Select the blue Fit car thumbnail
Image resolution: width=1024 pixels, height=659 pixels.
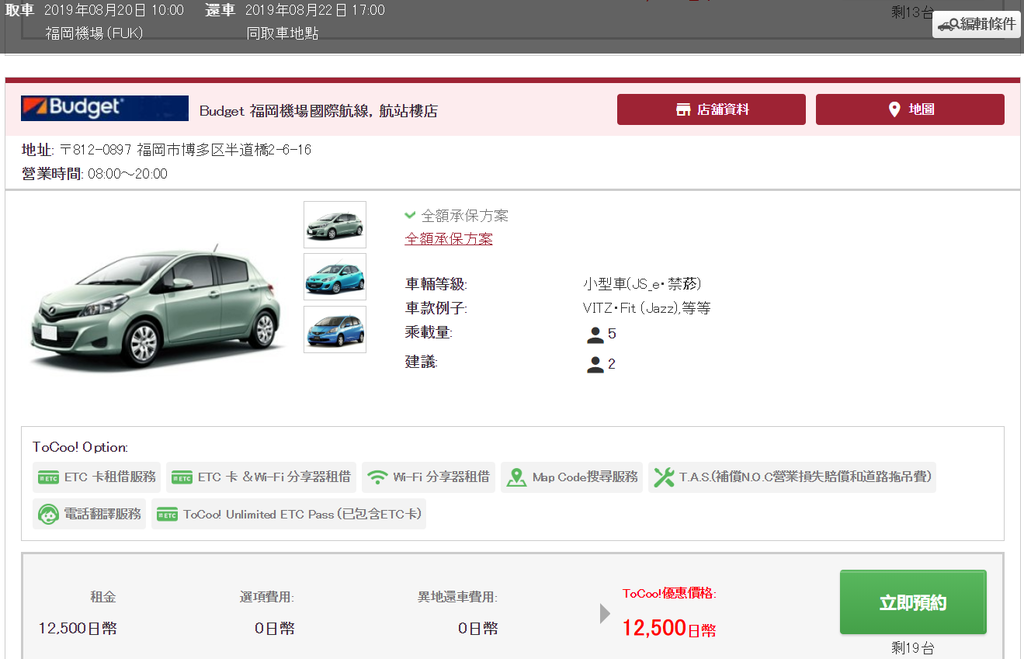335,329
